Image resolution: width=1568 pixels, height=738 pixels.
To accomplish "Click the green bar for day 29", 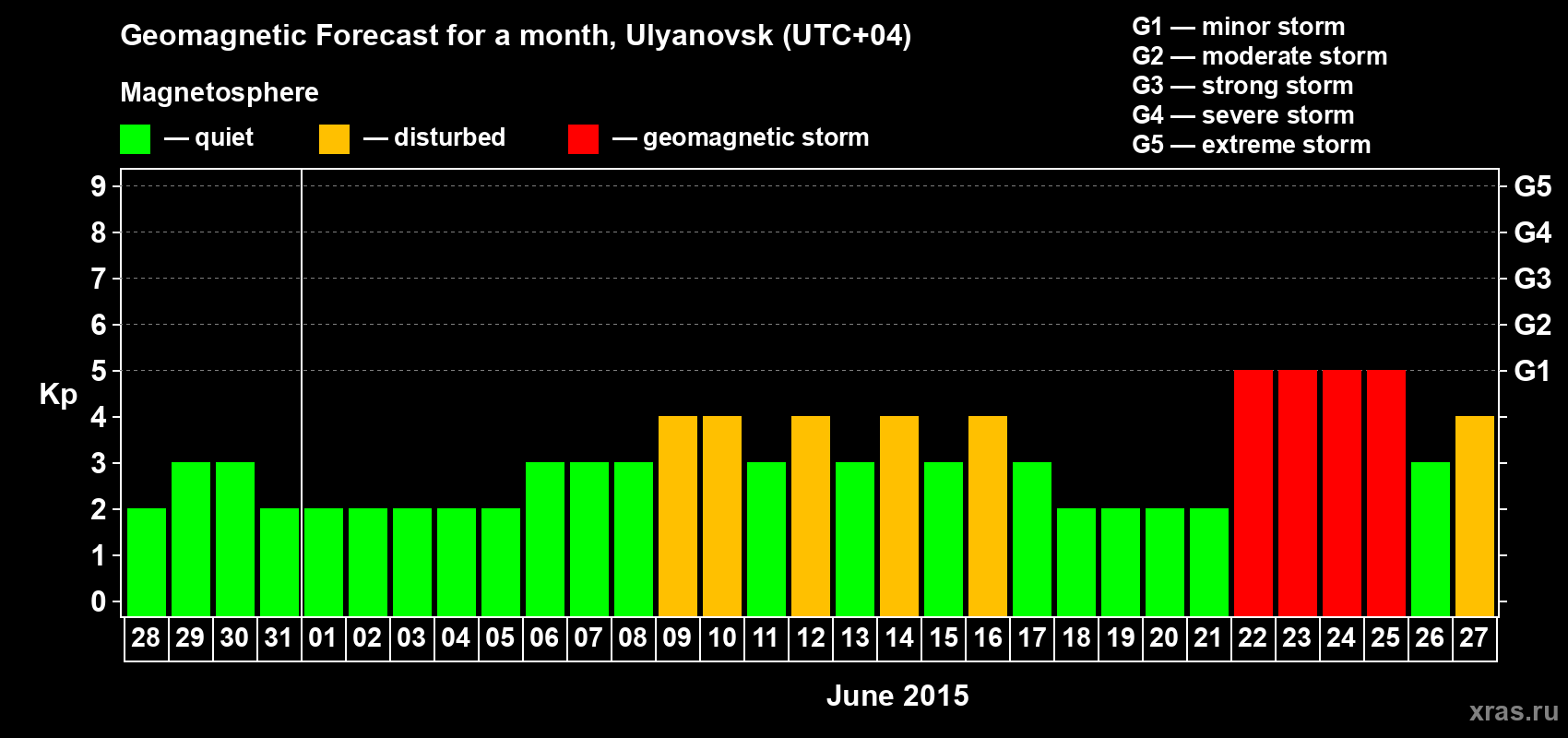I will coord(191,539).
